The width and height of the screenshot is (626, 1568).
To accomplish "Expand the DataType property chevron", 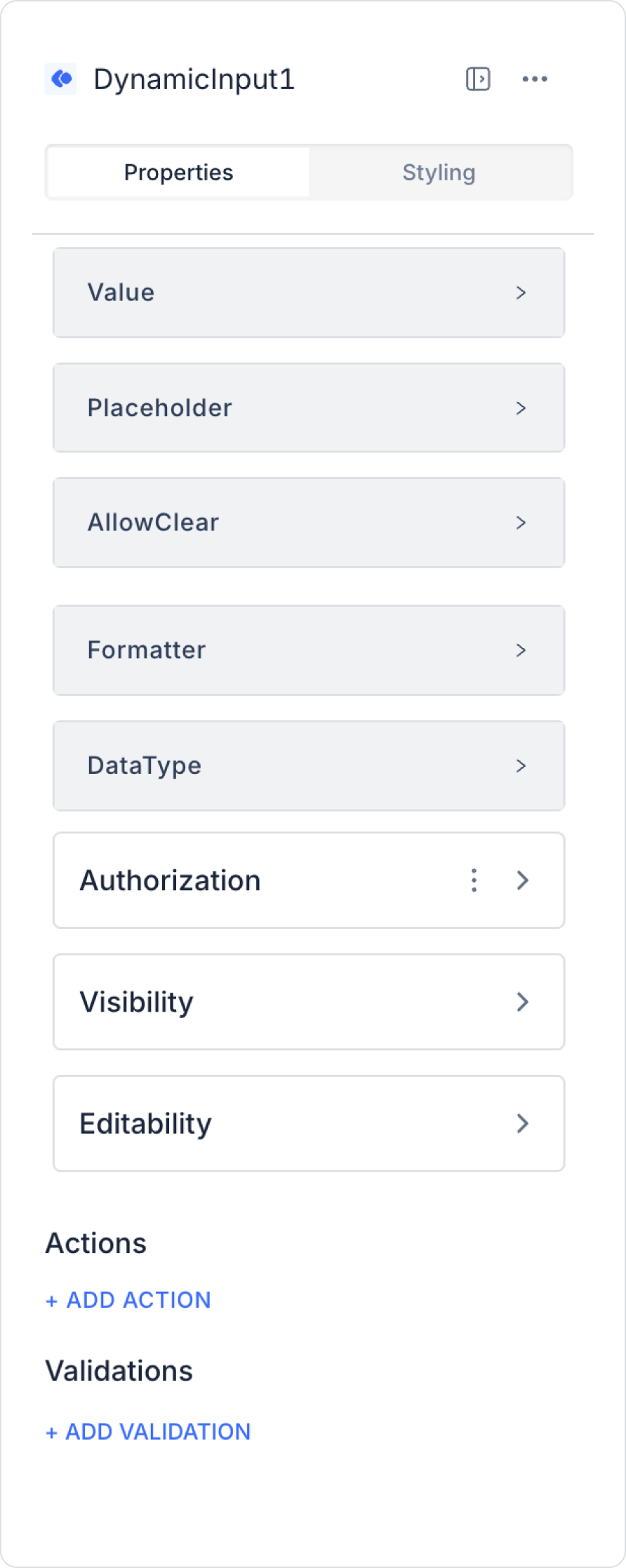I will 521,765.
